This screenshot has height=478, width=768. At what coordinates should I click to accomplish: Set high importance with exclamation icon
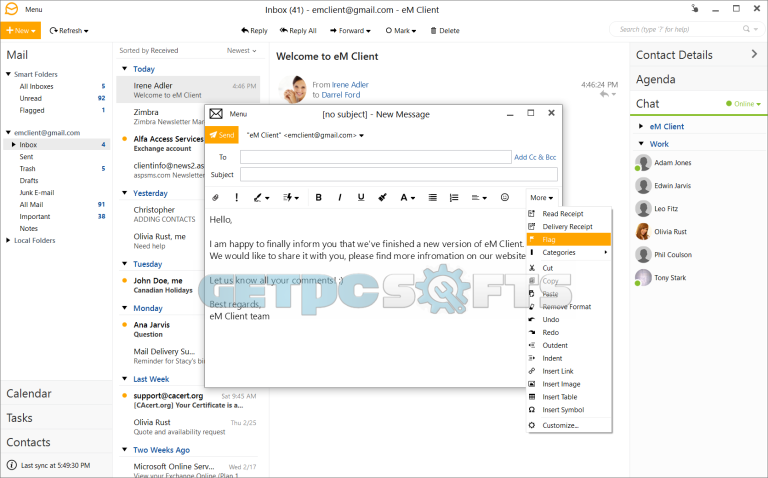pyautogui.click(x=237, y=197)
